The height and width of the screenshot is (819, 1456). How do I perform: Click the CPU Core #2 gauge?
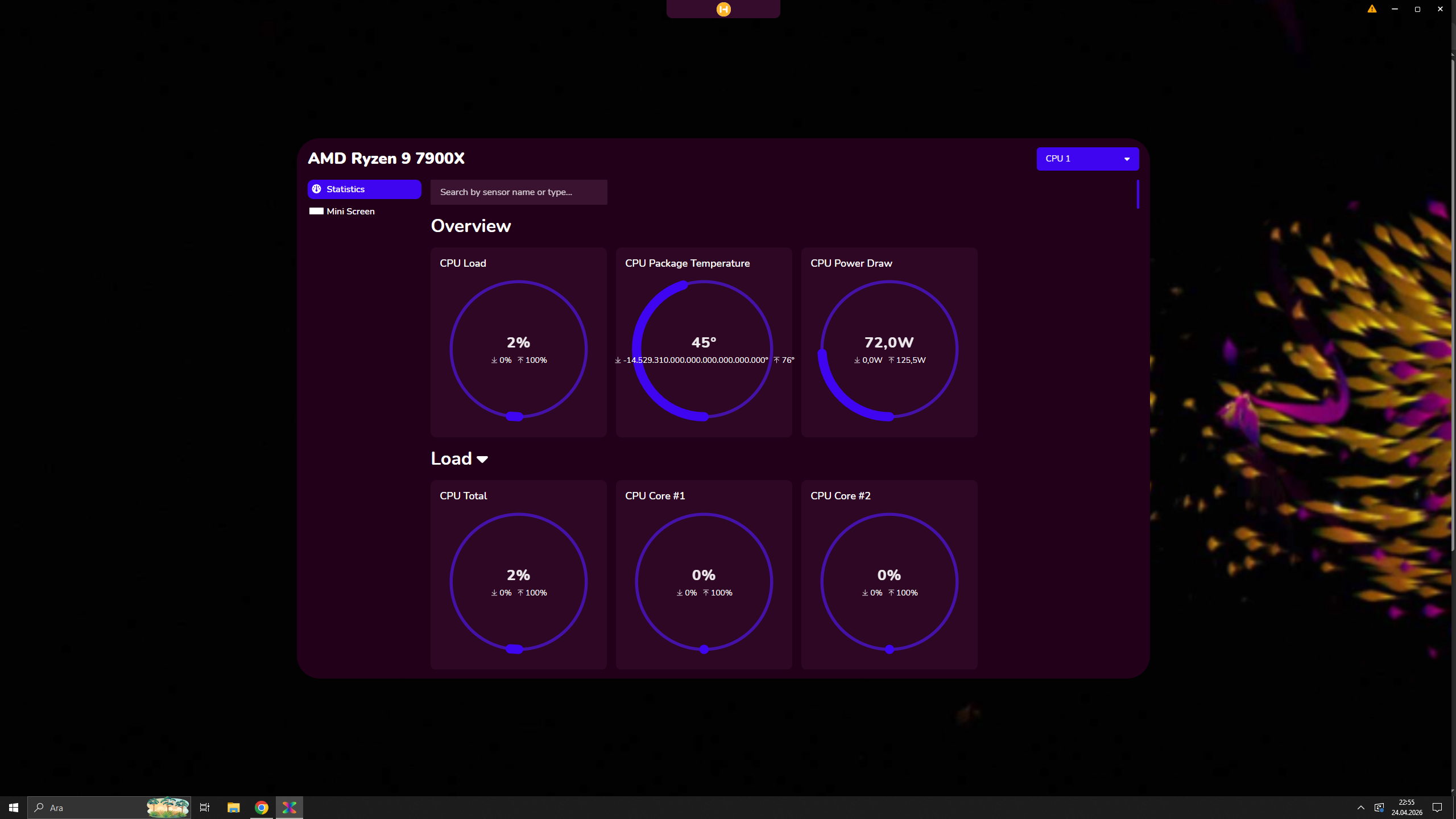(890, 574)
